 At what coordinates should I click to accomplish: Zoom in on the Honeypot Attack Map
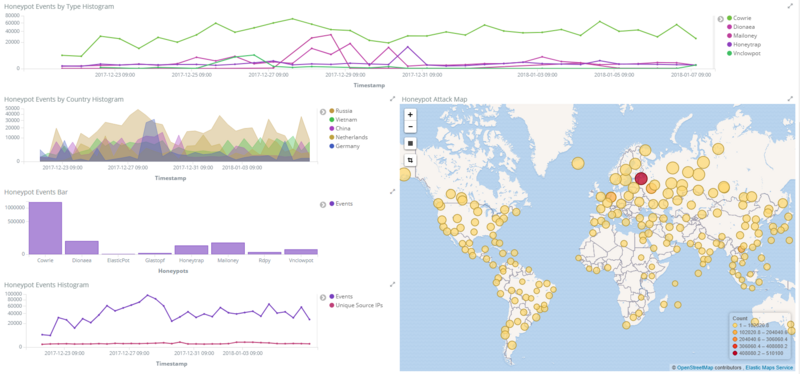pos(410,115)
